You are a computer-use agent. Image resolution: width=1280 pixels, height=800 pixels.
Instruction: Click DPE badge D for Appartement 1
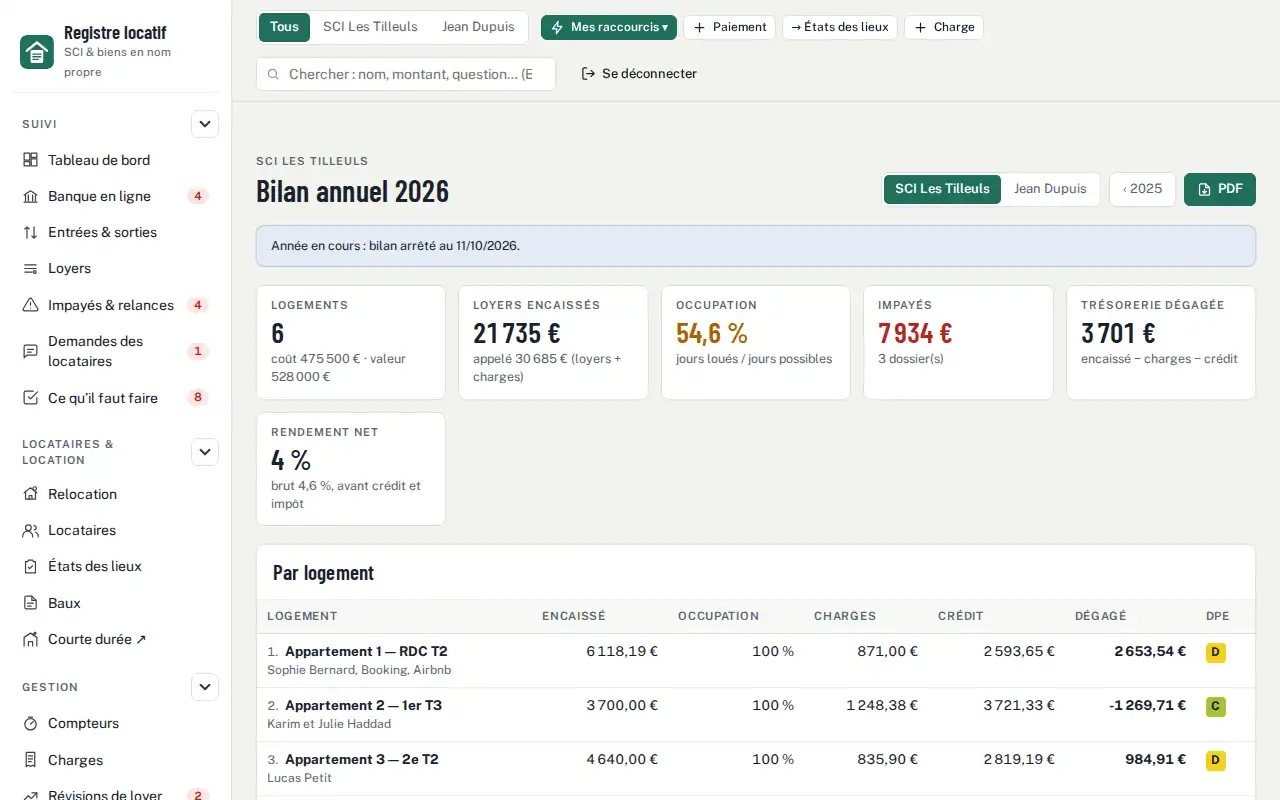1216,653
